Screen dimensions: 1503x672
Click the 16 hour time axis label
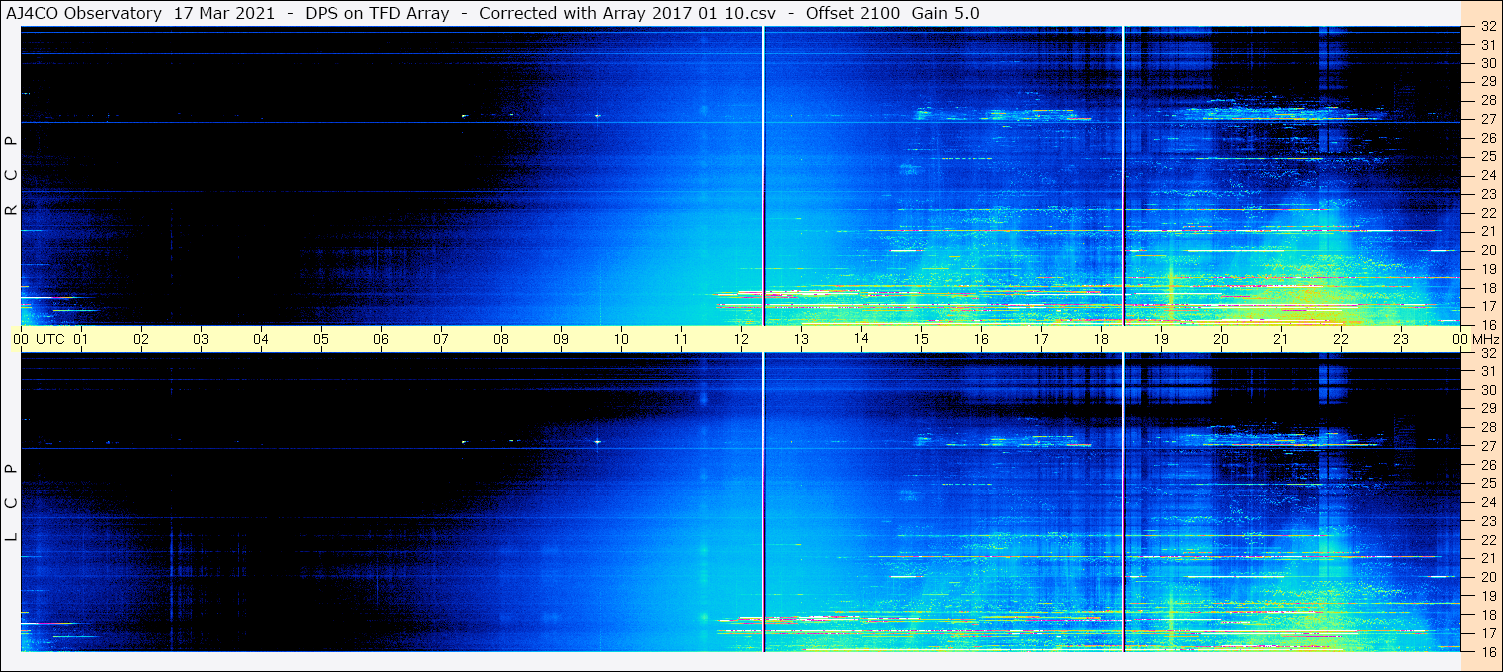click(981, 339)
